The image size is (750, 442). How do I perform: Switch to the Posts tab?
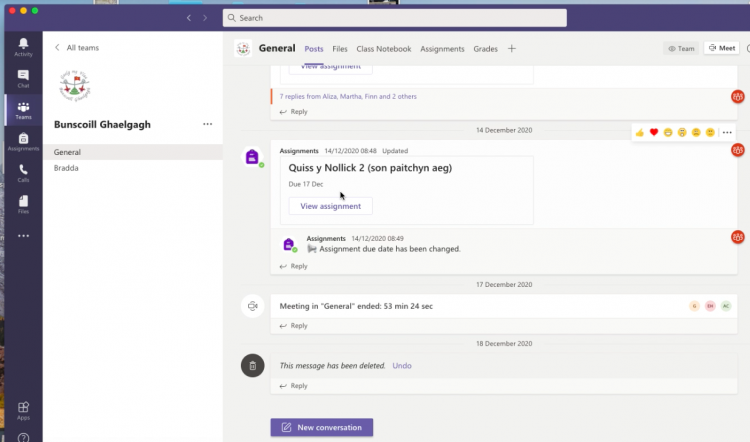314,49
